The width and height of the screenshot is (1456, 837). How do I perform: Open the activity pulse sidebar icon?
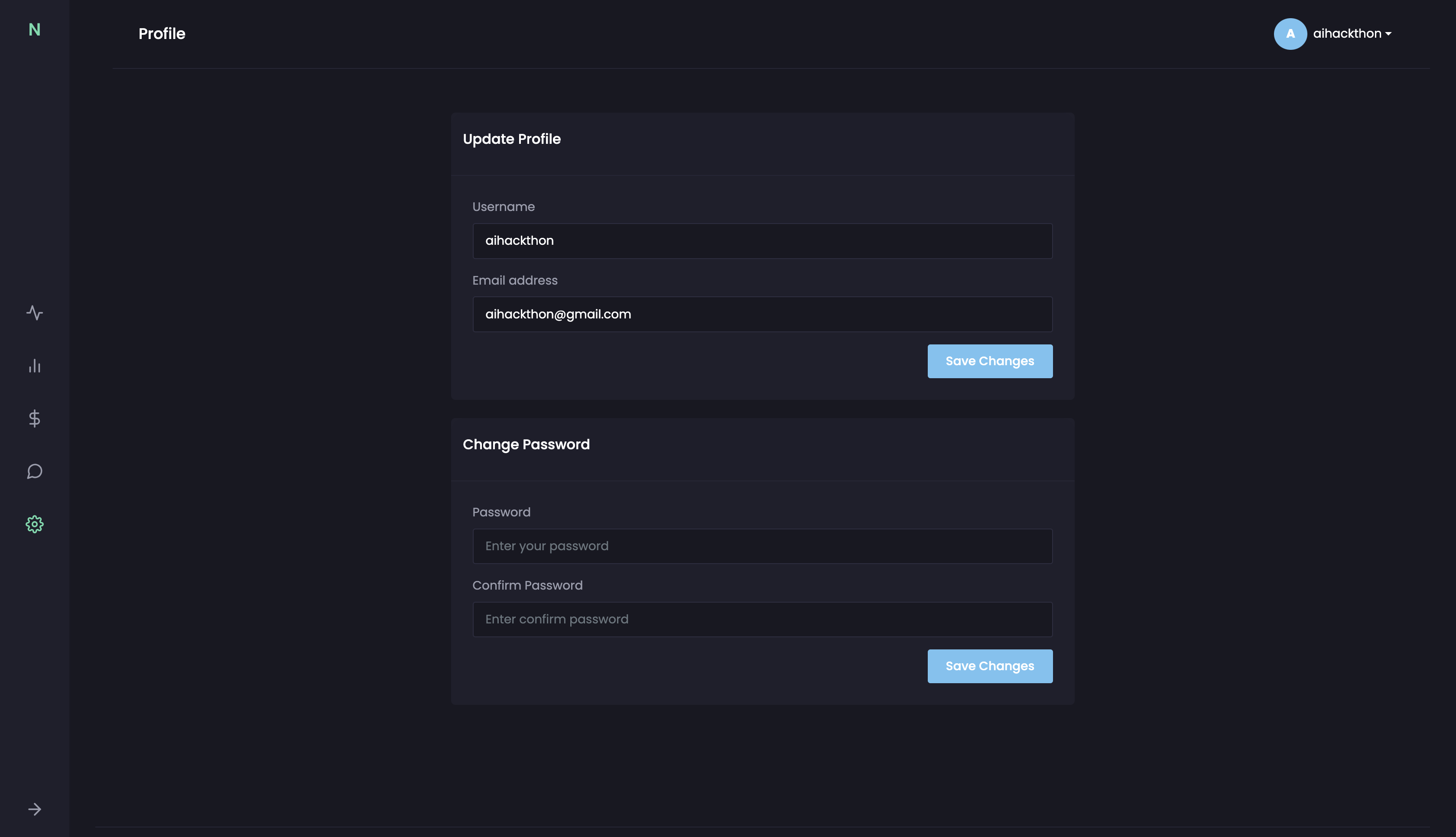tap(35, 313)
